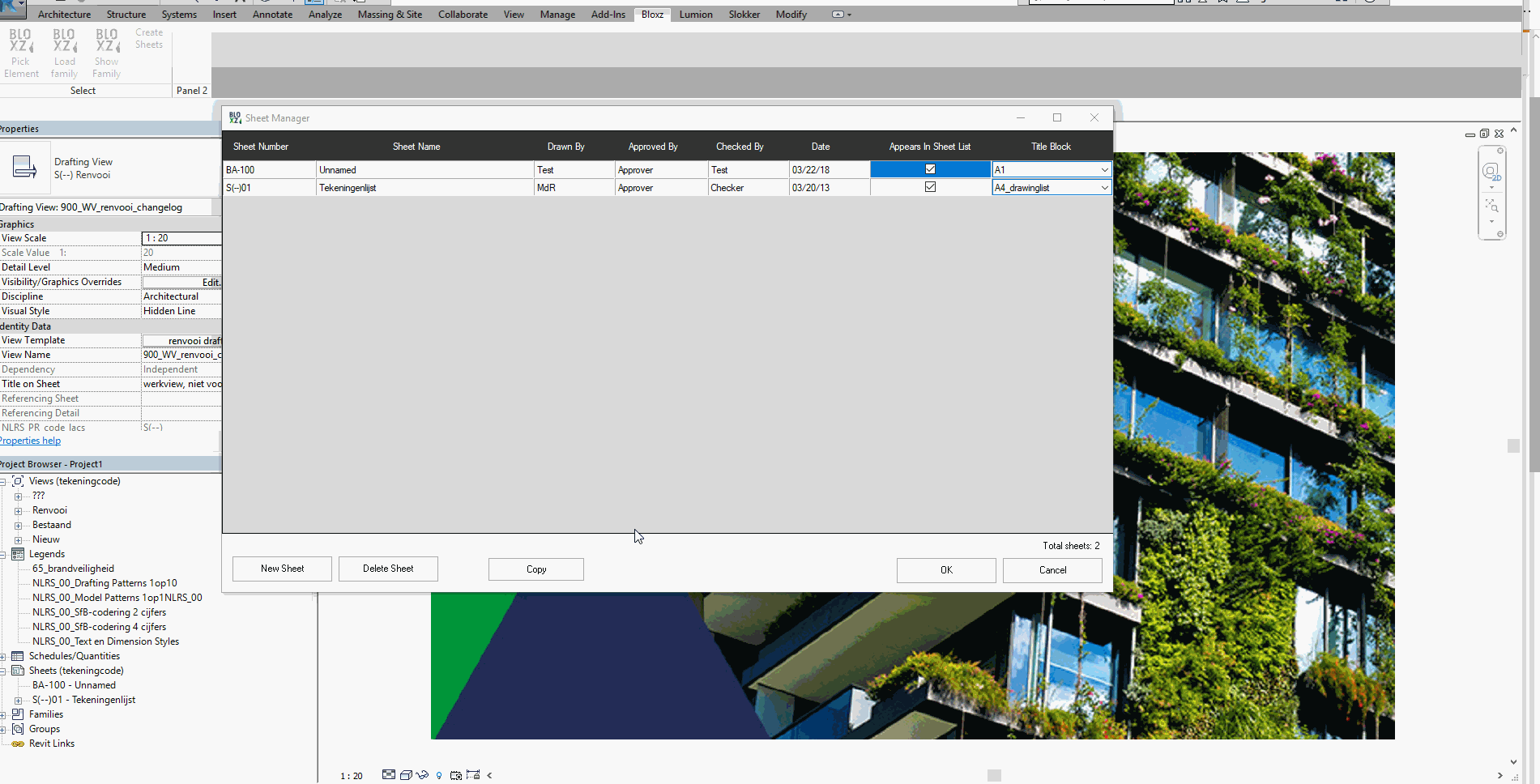This screenshot has height=784, width=1540.
Task: Open the Lumion ribbon tab
Action: 696,15
